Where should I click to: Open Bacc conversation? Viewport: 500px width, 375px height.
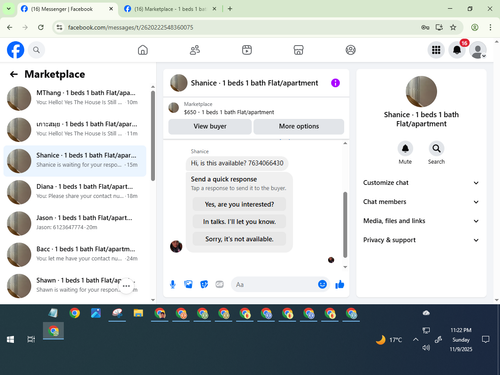(x=75, y=255)
